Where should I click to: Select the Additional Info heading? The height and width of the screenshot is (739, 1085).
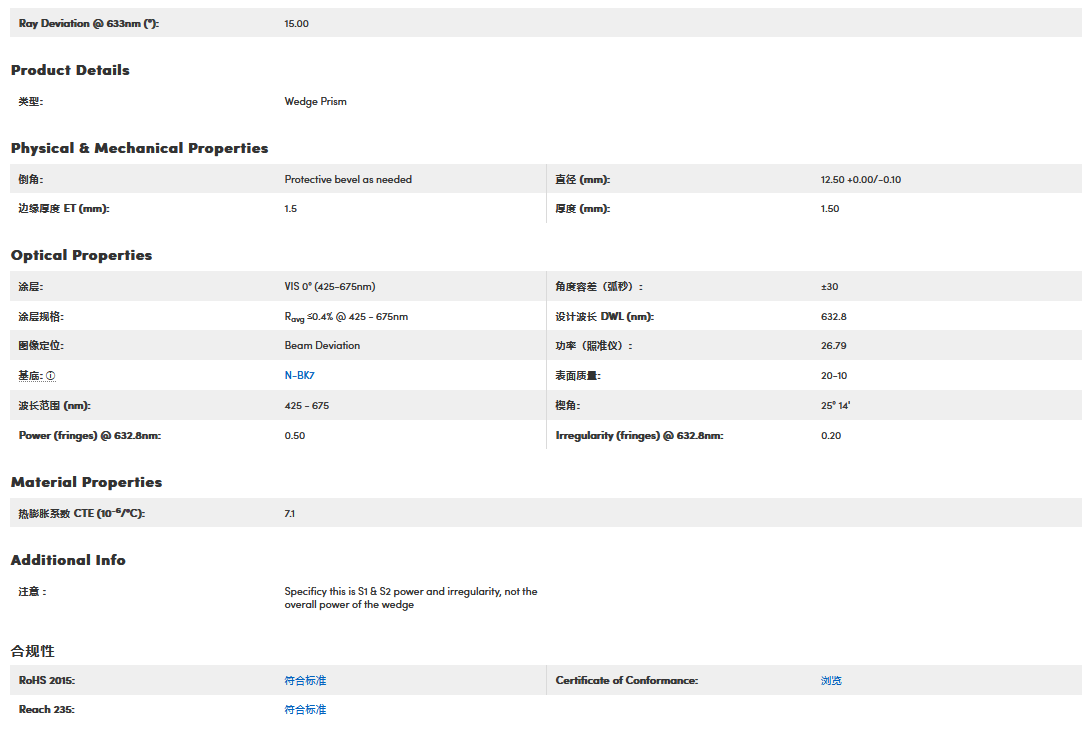tap(68, 560)
